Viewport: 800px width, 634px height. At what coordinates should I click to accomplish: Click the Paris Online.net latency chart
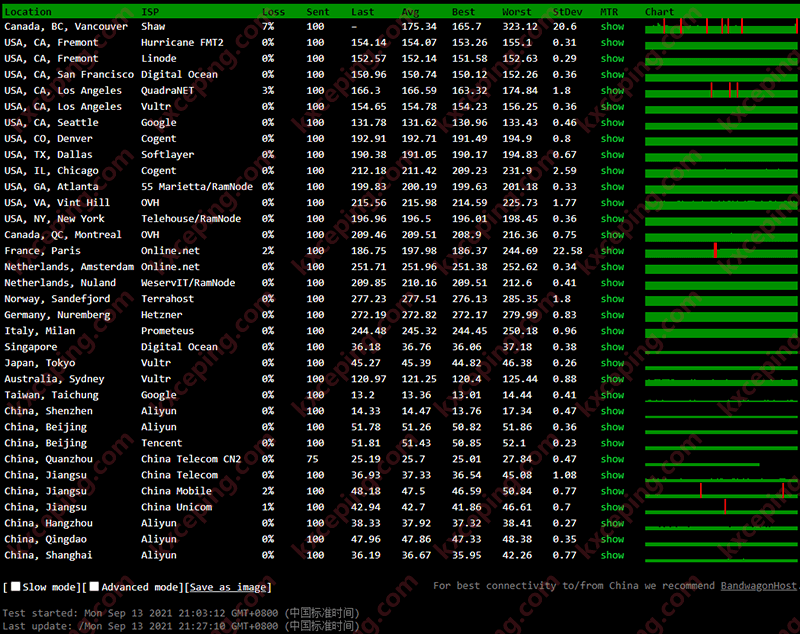coord(721,251)
